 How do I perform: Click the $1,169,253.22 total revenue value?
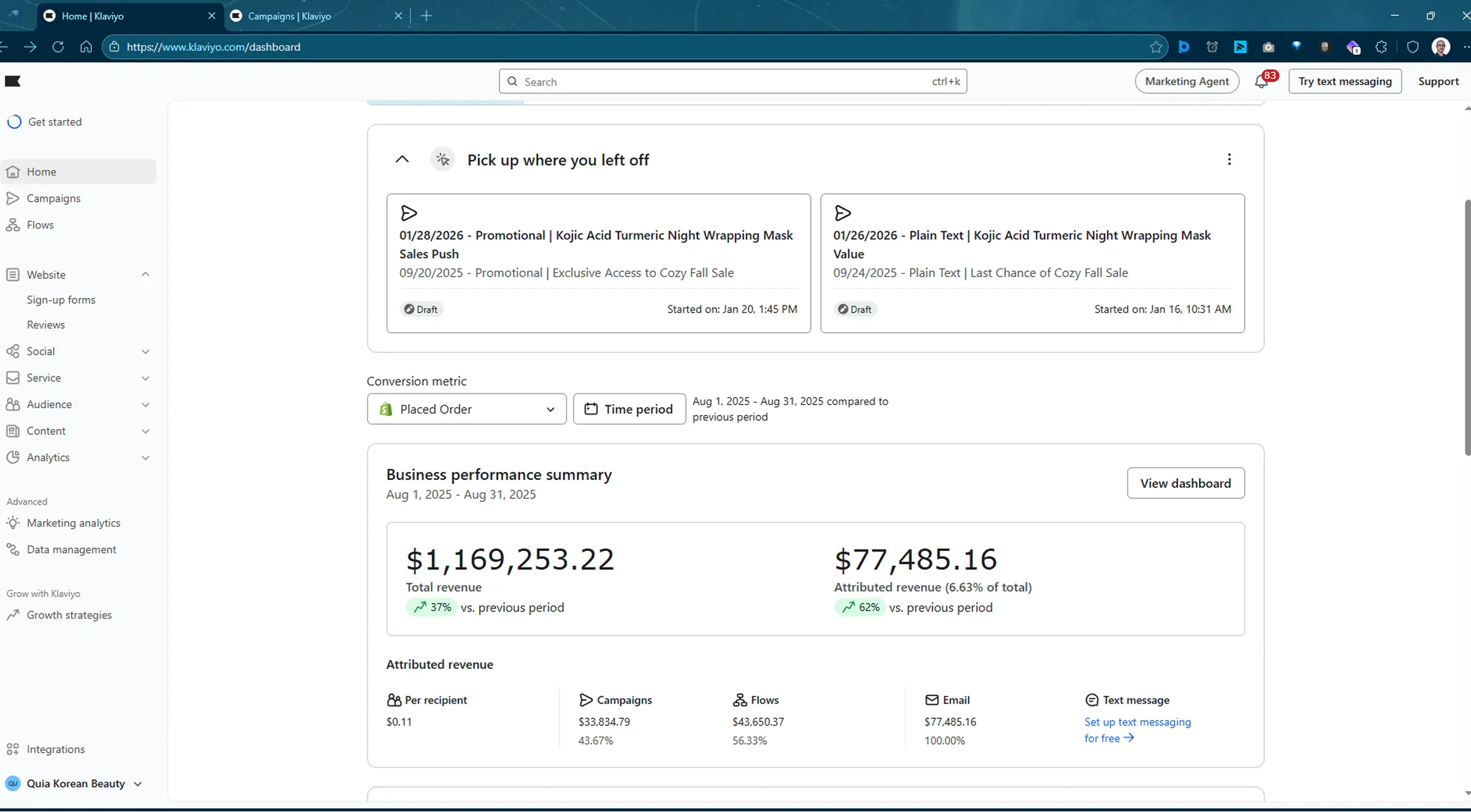click(510, 560)
